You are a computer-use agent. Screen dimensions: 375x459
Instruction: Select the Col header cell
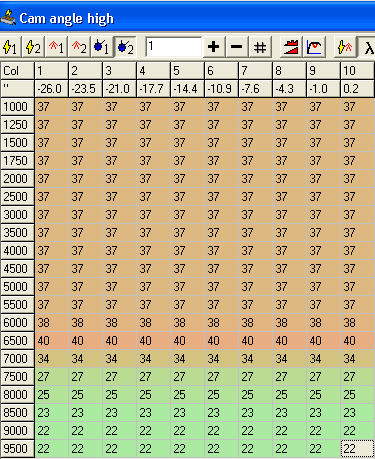click(17, 71)
